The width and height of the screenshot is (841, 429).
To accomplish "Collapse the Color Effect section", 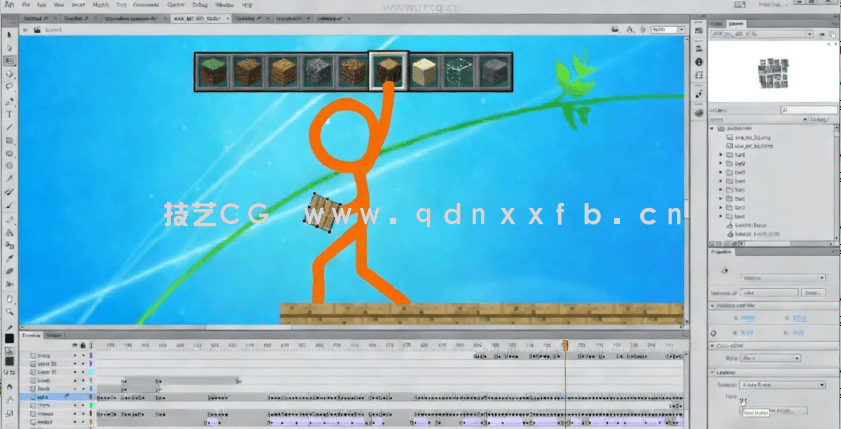I will [713, 346].
